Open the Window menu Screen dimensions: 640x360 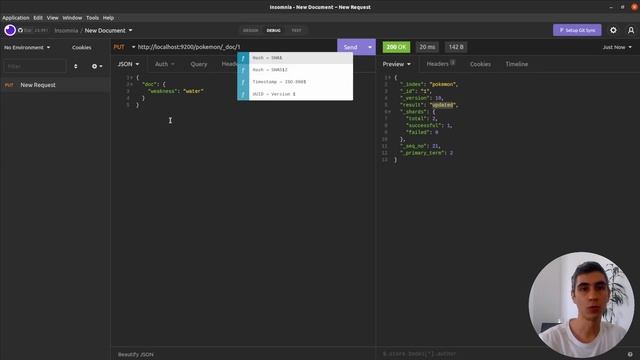coord(72,18)
